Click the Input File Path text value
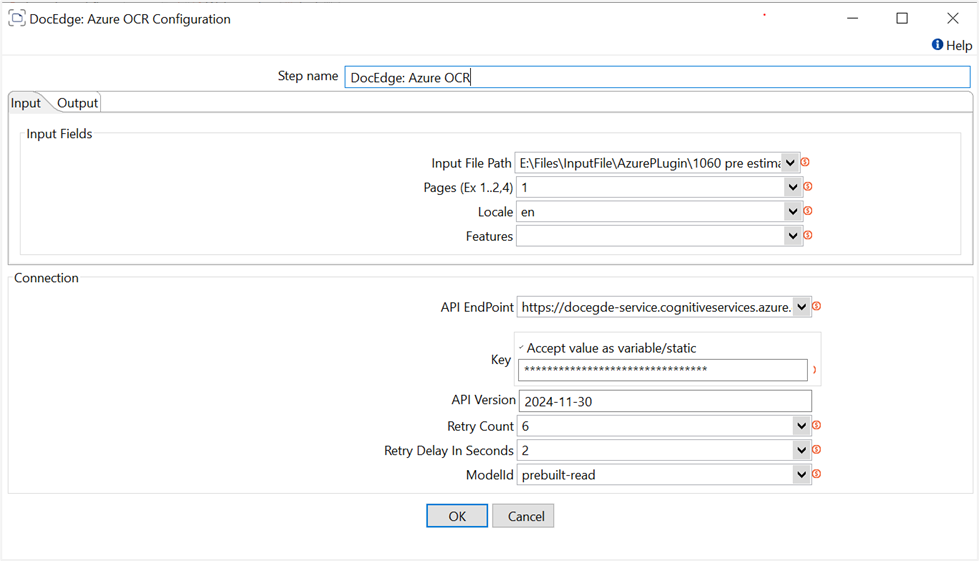This screenshot has width=979, height=561. tap(650, 163)
